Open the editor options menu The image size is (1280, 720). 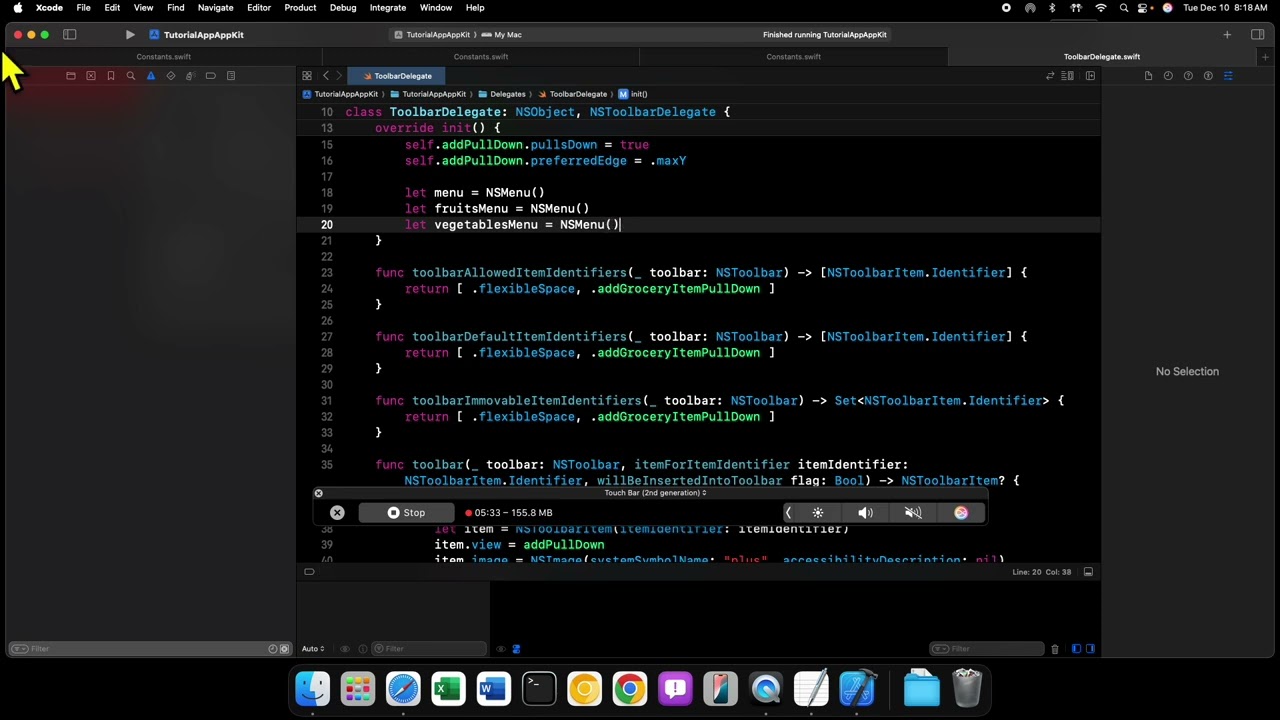pos(1068,76)
